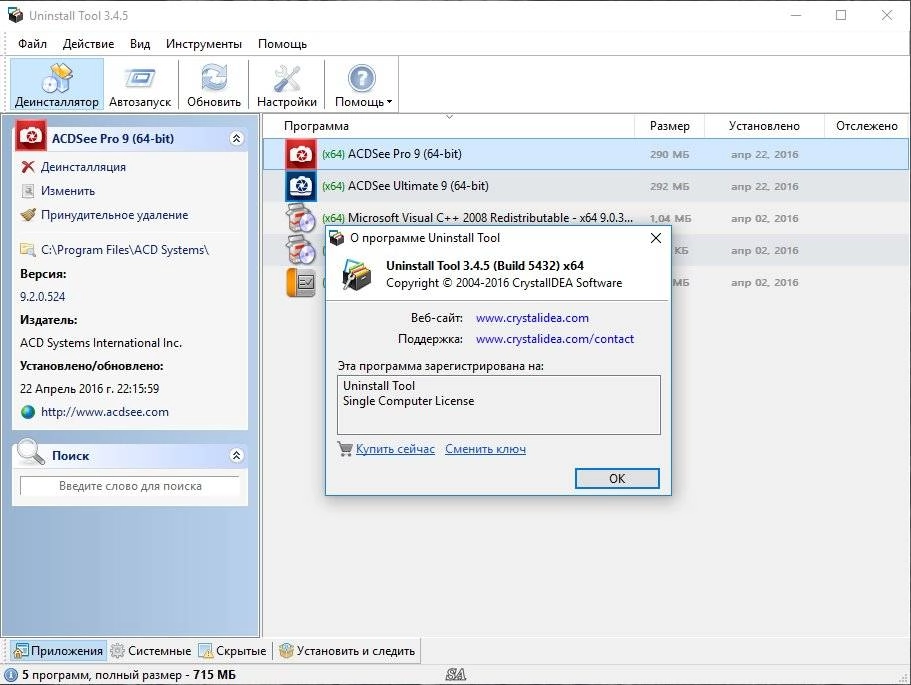Viewport: 911px width, 685px height.
Task: Choose Принудительное удаление forced removal
Action: point(114,215)
